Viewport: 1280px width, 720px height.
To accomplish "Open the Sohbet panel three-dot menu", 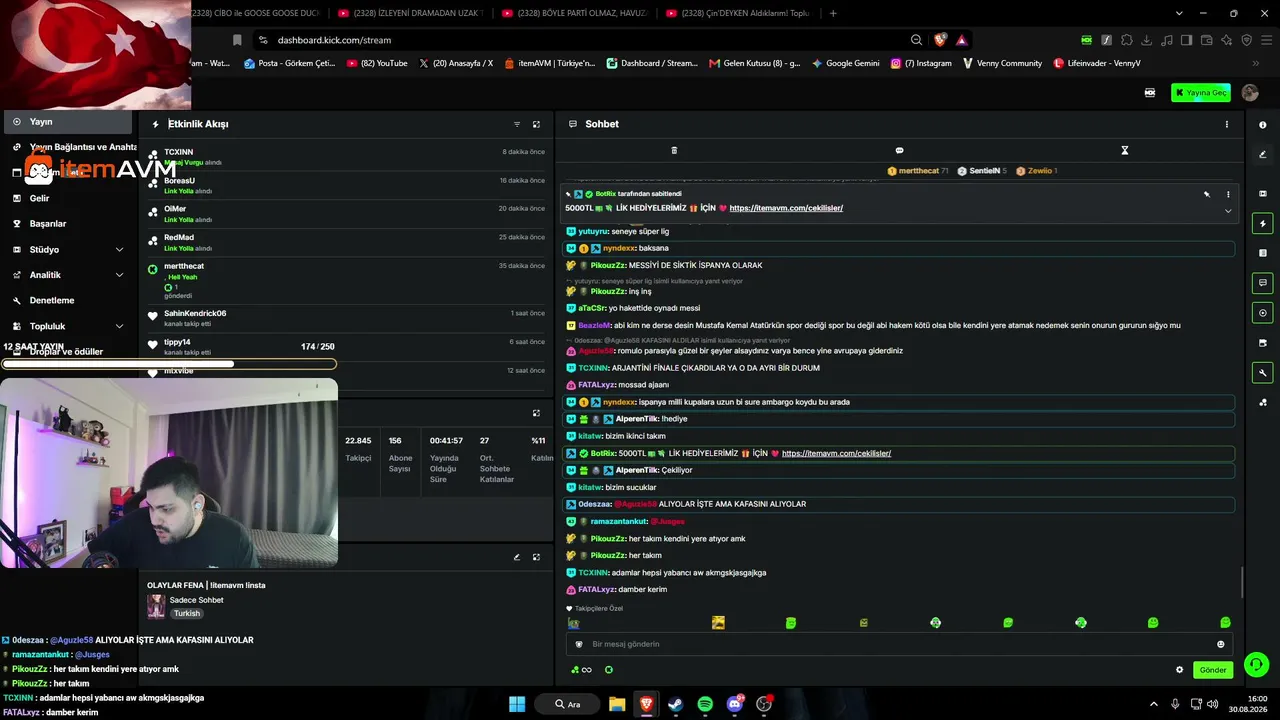I will 1227,124.
